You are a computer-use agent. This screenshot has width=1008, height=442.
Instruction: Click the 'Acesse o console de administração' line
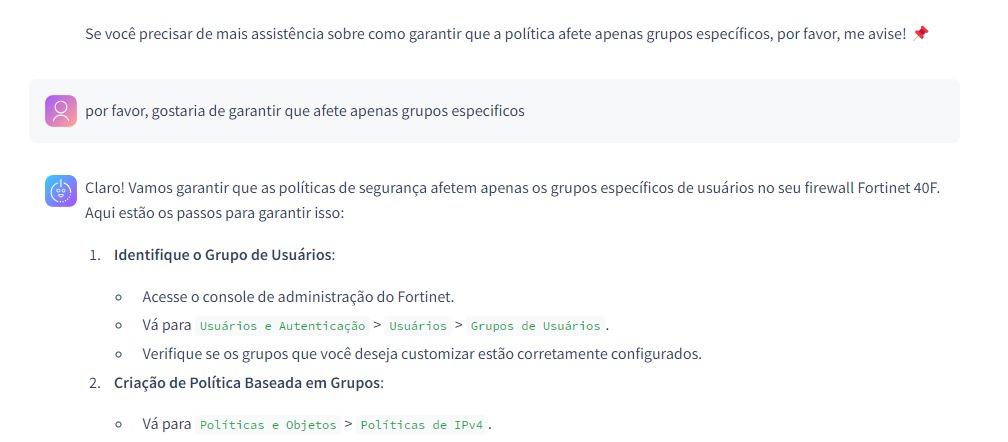pos(298,297)
